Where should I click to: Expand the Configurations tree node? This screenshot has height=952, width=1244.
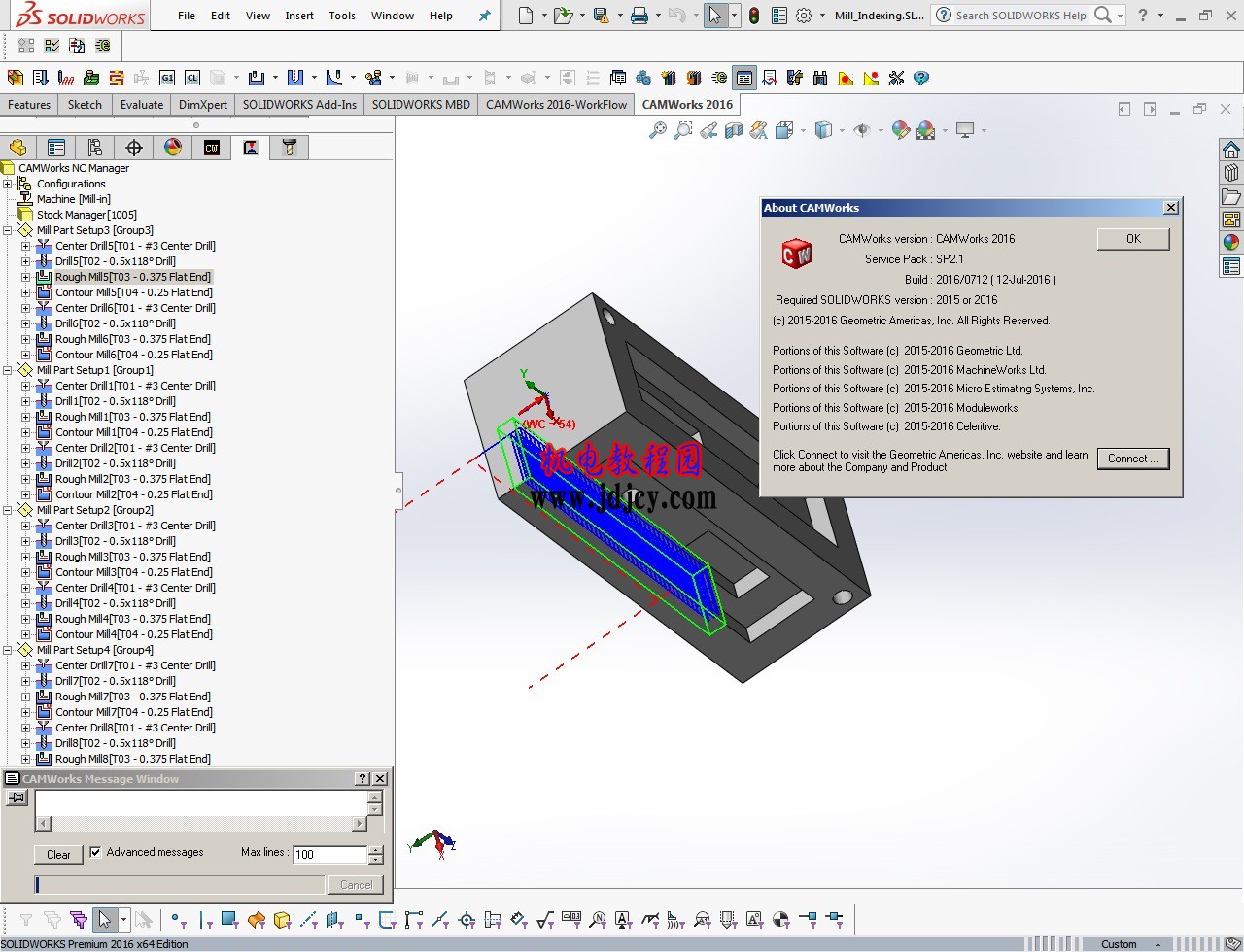(x=8, y=184)
